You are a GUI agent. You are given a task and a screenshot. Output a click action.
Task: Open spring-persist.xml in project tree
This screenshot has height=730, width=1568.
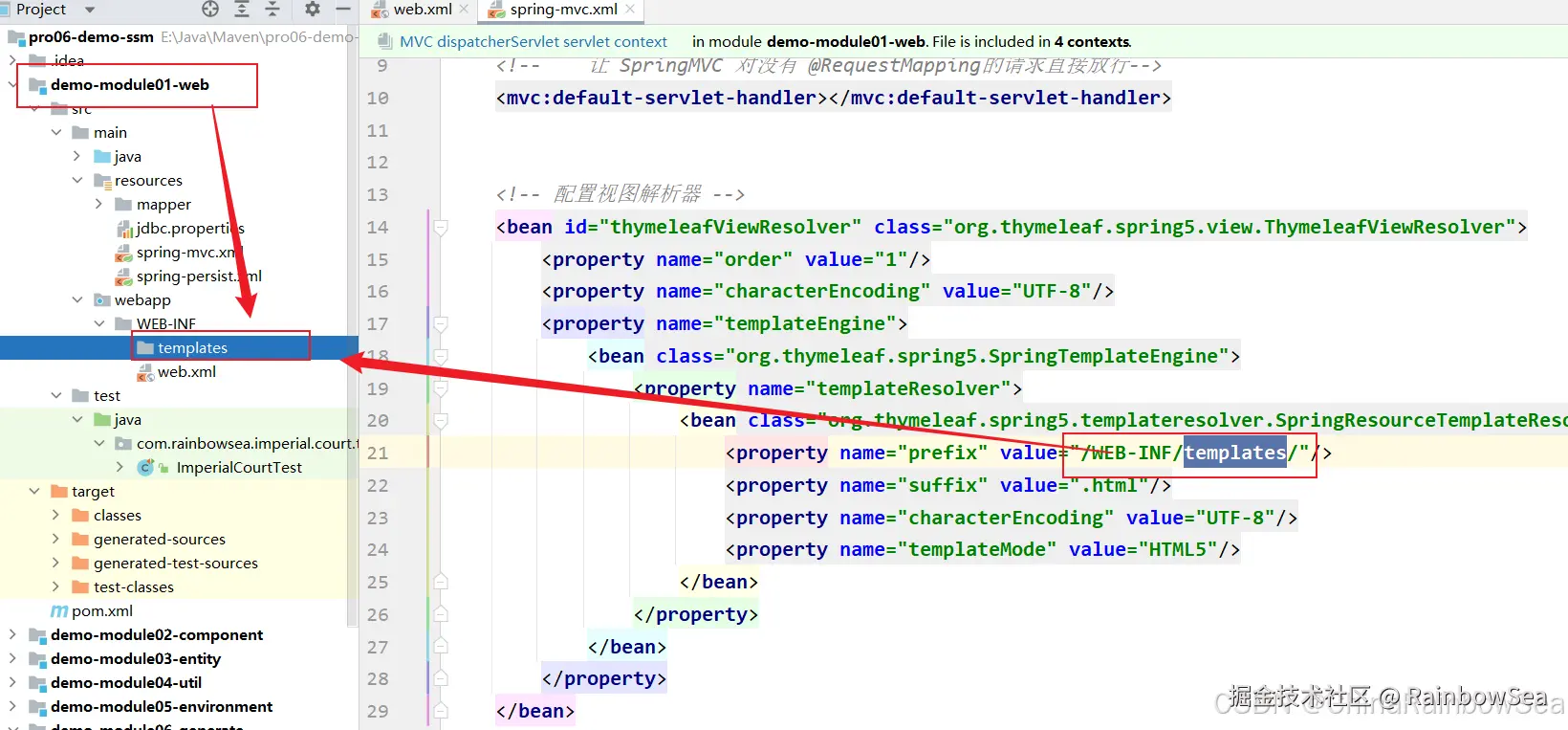[x=199, y=277]
